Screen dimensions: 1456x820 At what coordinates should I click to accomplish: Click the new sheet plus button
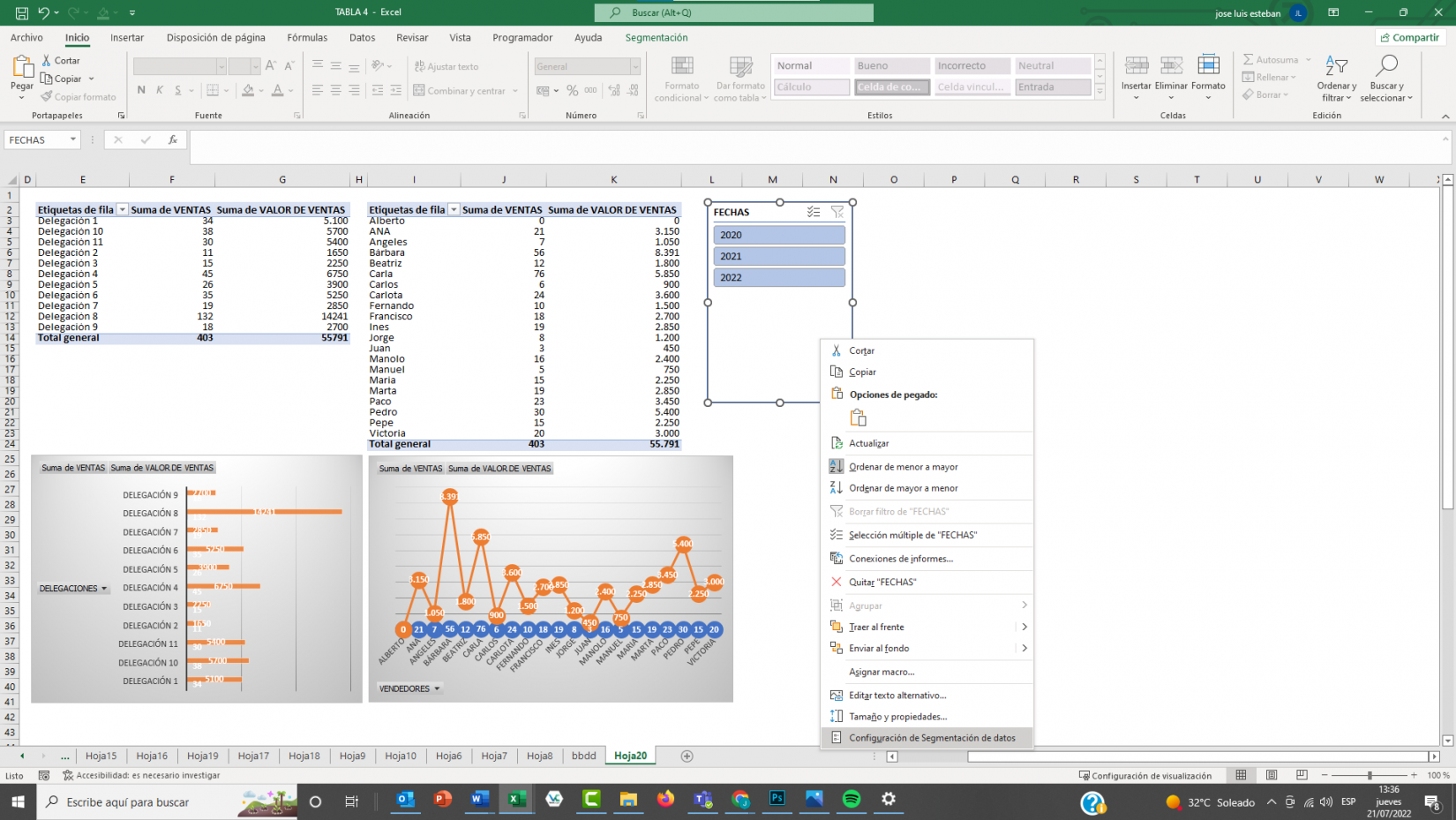[687, 756]
